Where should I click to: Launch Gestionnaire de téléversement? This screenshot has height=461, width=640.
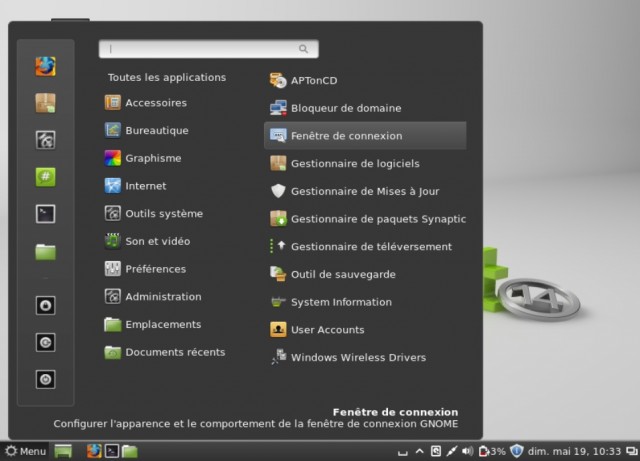click(x=365, y=247)
